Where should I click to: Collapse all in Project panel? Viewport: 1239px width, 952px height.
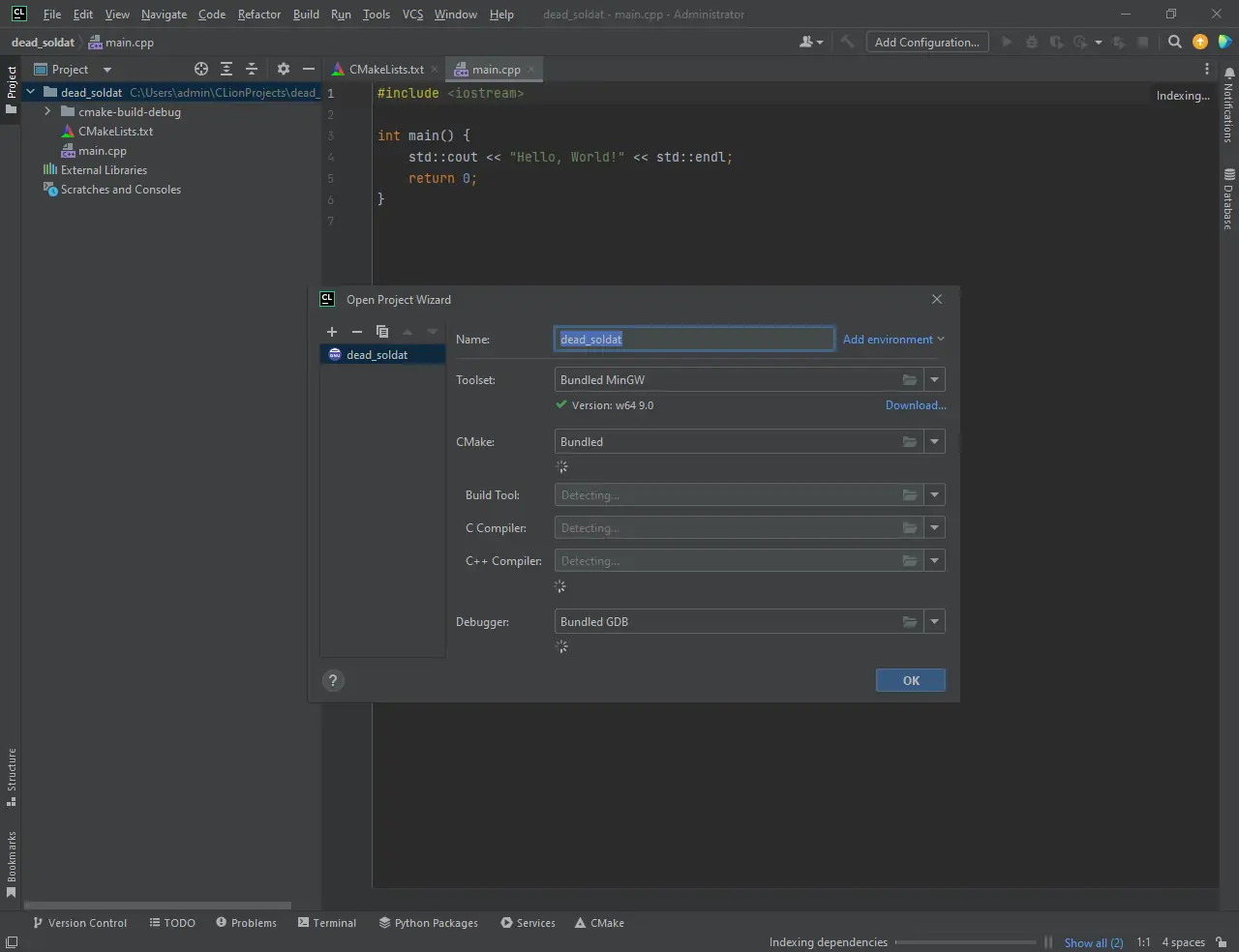[252, 70]
